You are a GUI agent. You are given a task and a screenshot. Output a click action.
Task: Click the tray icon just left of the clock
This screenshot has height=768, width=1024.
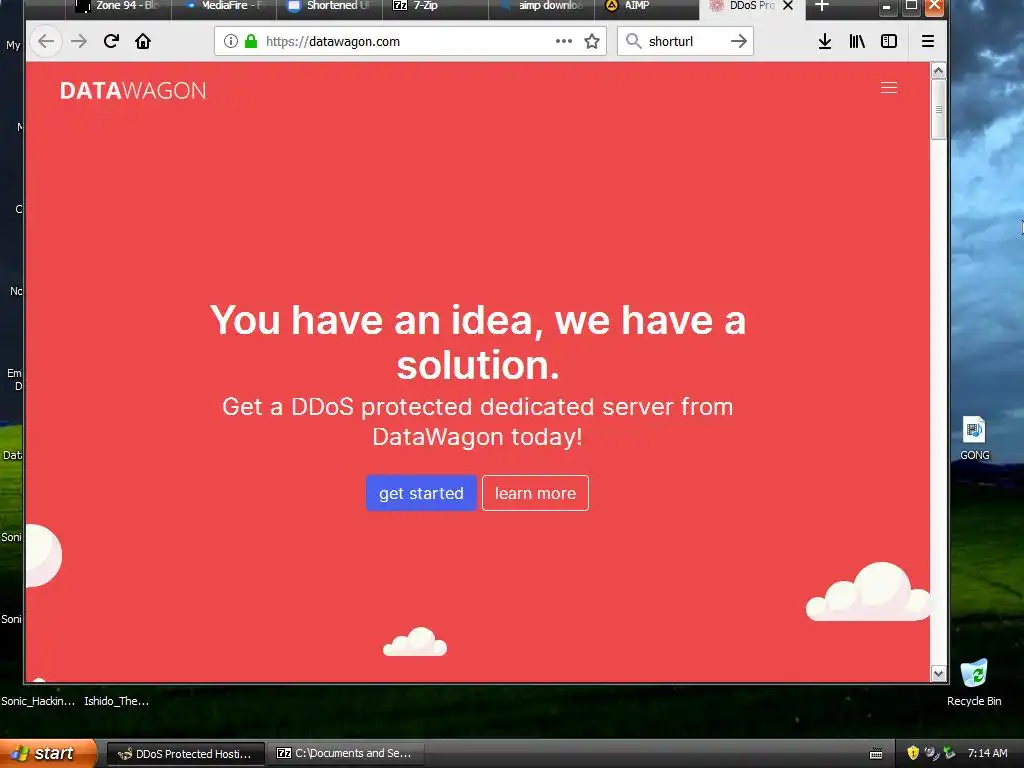pos(950,753)
